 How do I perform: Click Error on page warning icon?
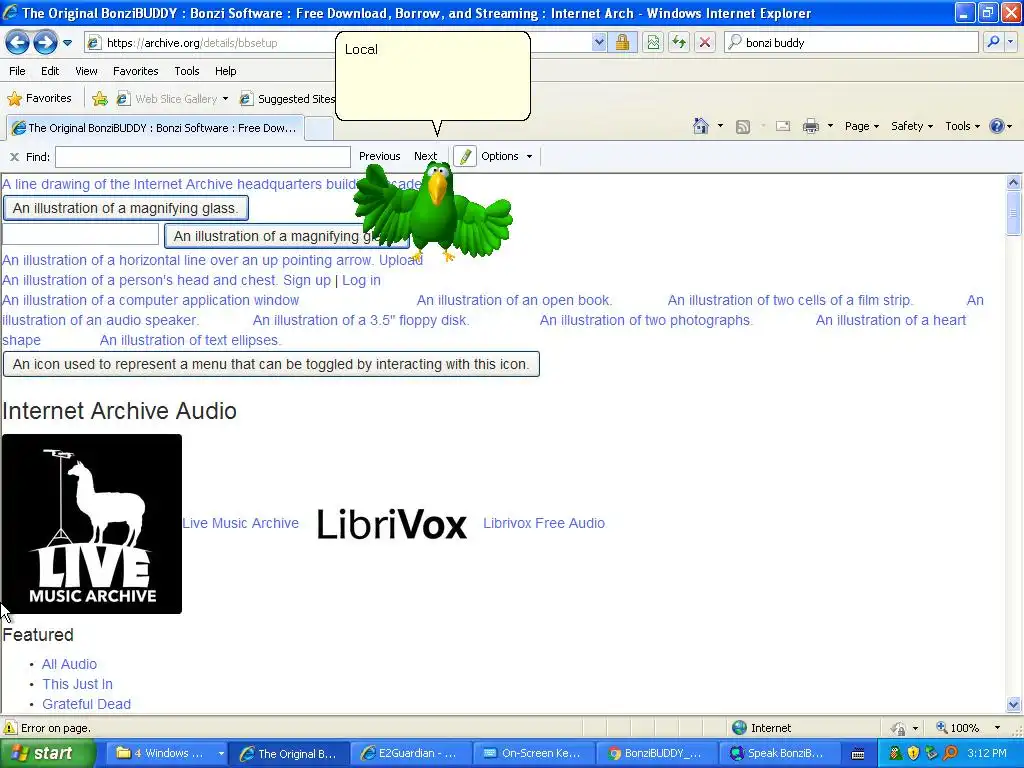pyautogui.click(x=10, y=728)
